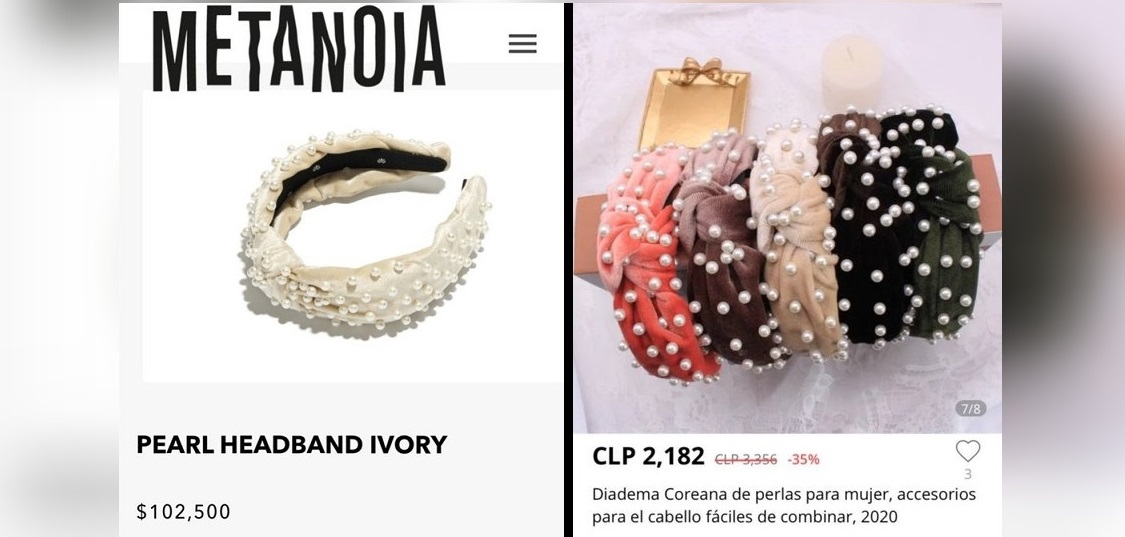The image size is (1125, 537).
Task: Tap the 7/8 image counter badge
Action: [970, 408]
